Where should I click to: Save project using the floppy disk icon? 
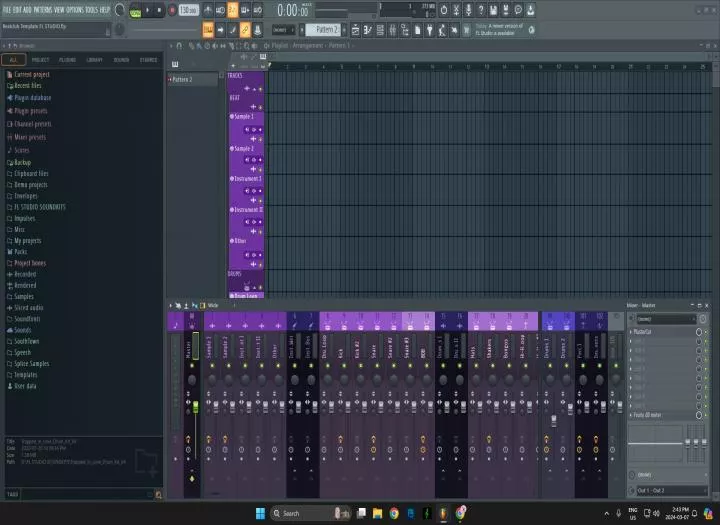pos(493,10)
